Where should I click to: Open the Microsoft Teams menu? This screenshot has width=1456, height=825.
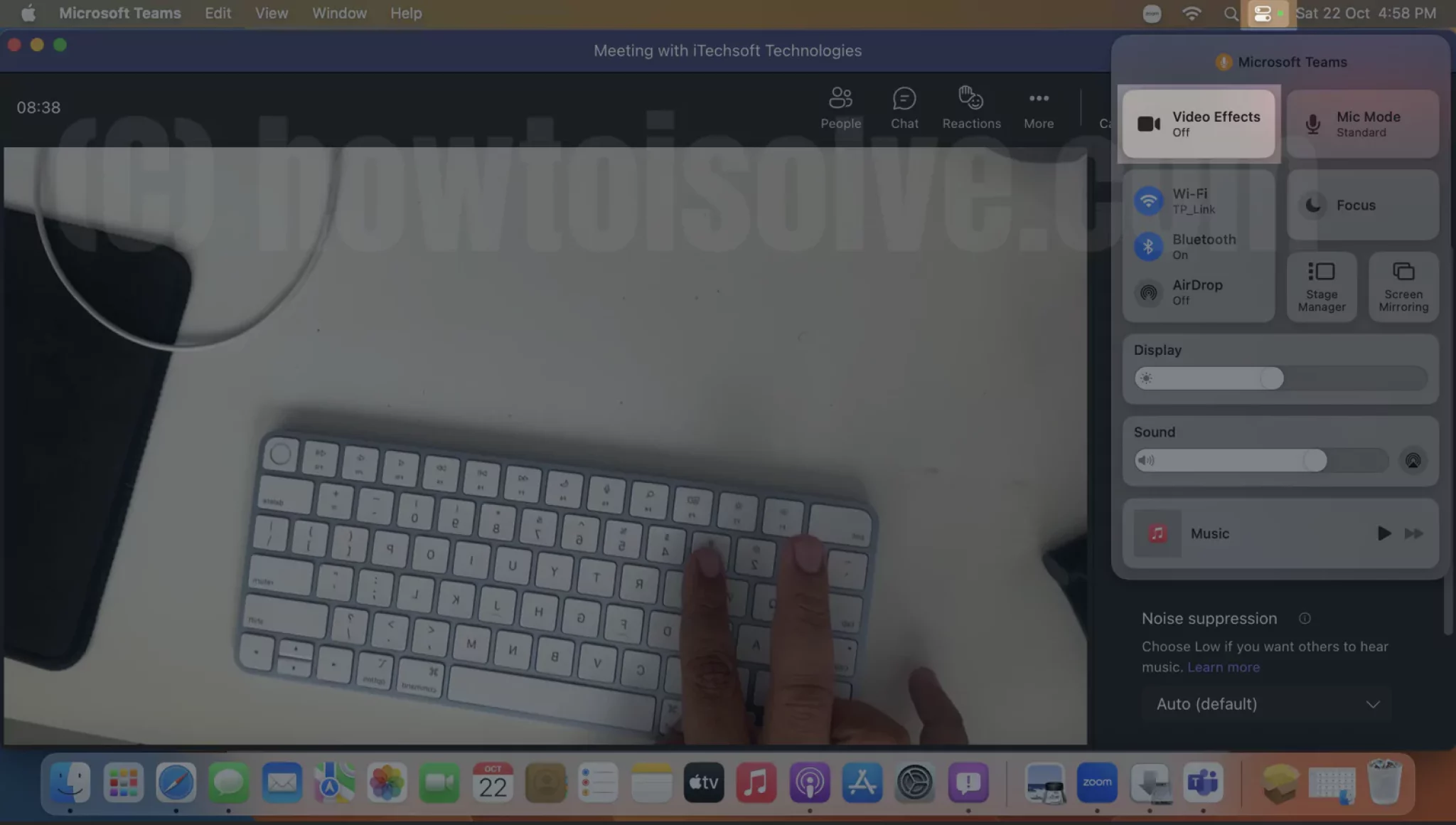(x=119, y=13)
